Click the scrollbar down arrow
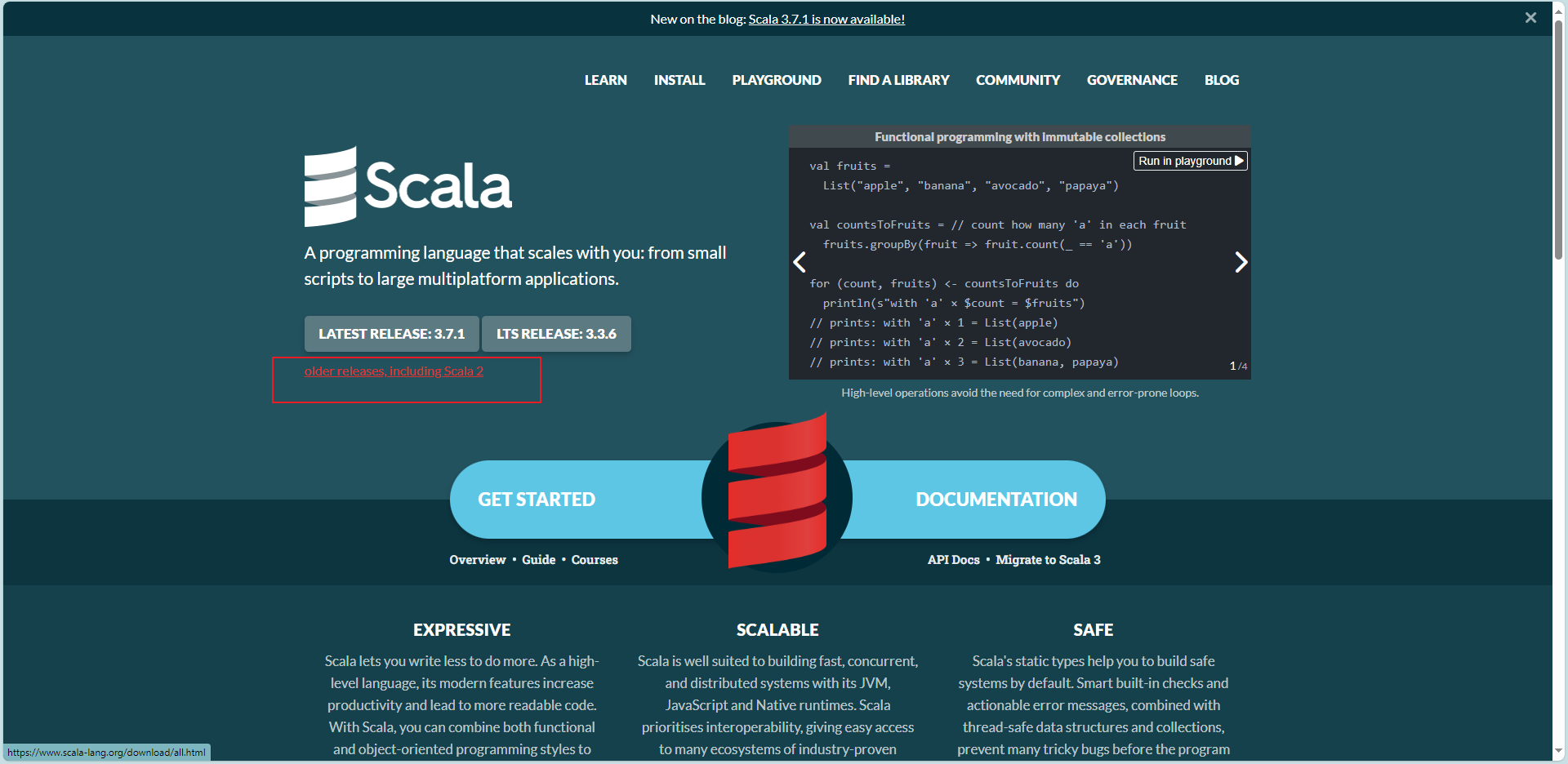This screenshot has width=1568, height=764. coord(1559,752)
